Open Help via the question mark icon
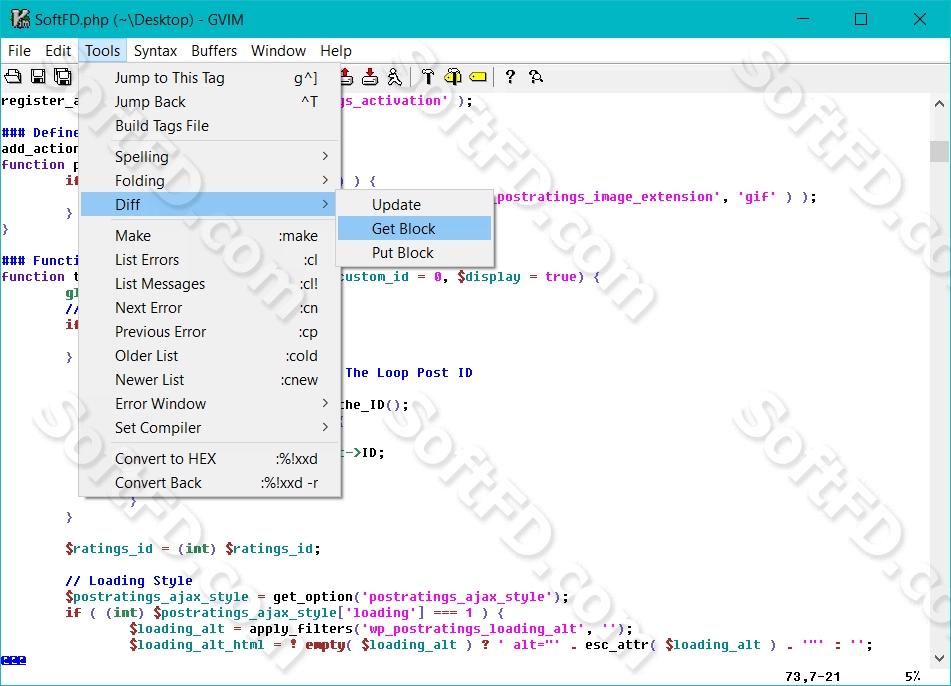This screenshot has width=951, height=686. click(510, 76)
